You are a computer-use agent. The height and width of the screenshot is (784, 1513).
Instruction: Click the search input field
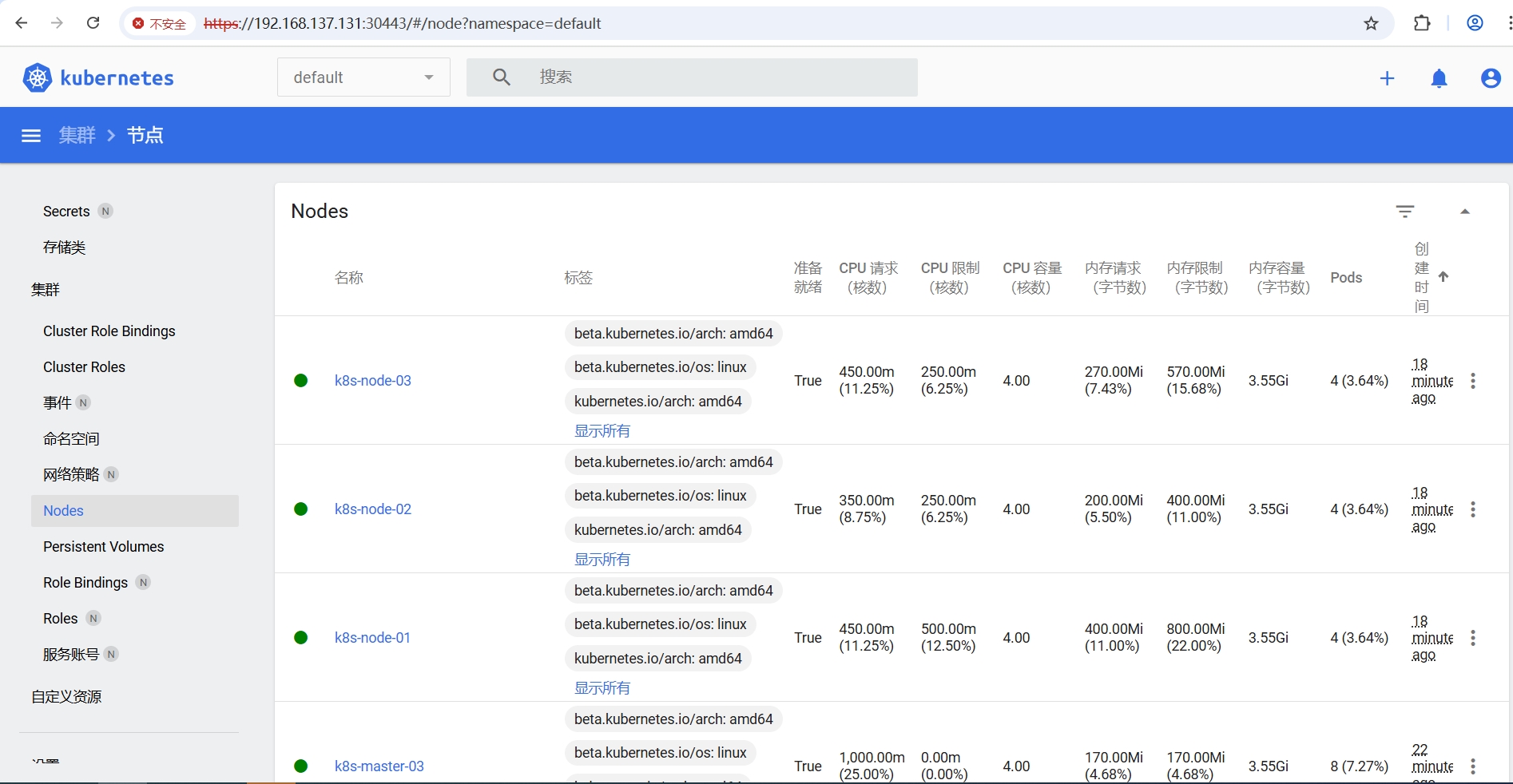[719, 77]
